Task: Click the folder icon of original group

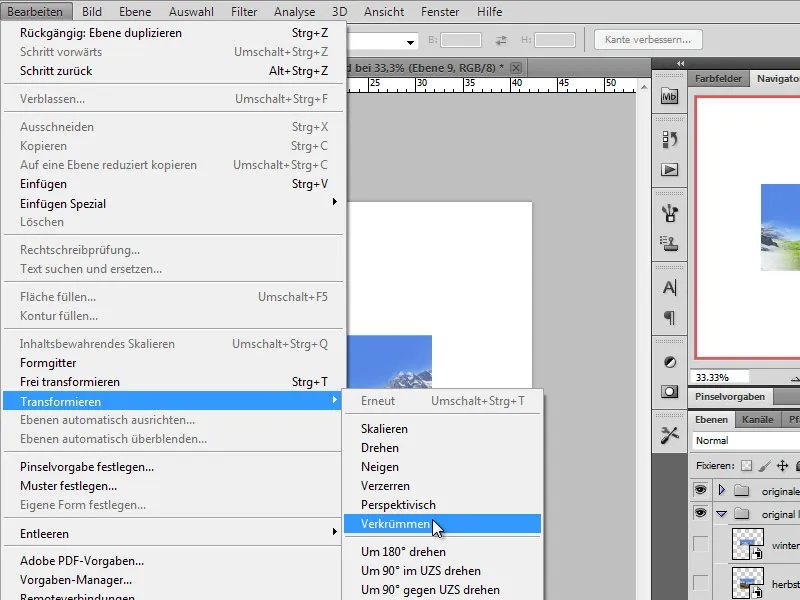Action: 741,514
